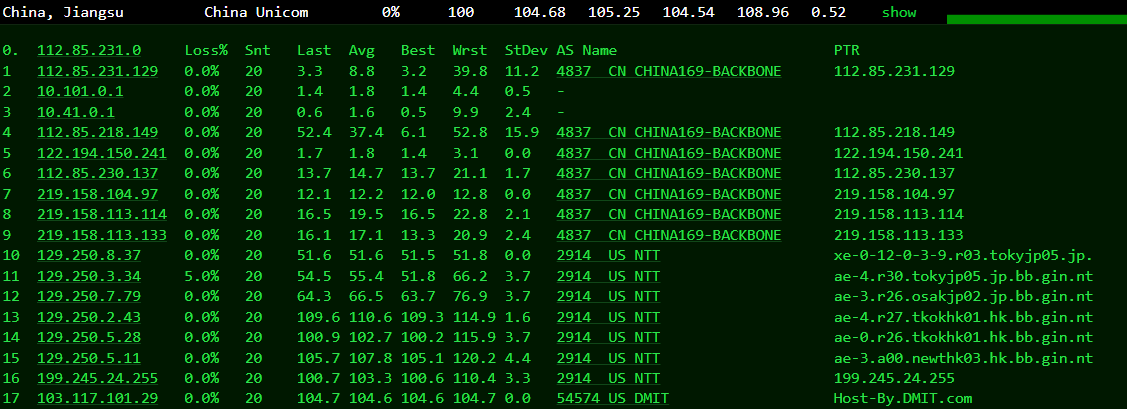Open AS 4837 link in hop 8 row
The image size is (1127, 409).
click(x=668, y=214)
